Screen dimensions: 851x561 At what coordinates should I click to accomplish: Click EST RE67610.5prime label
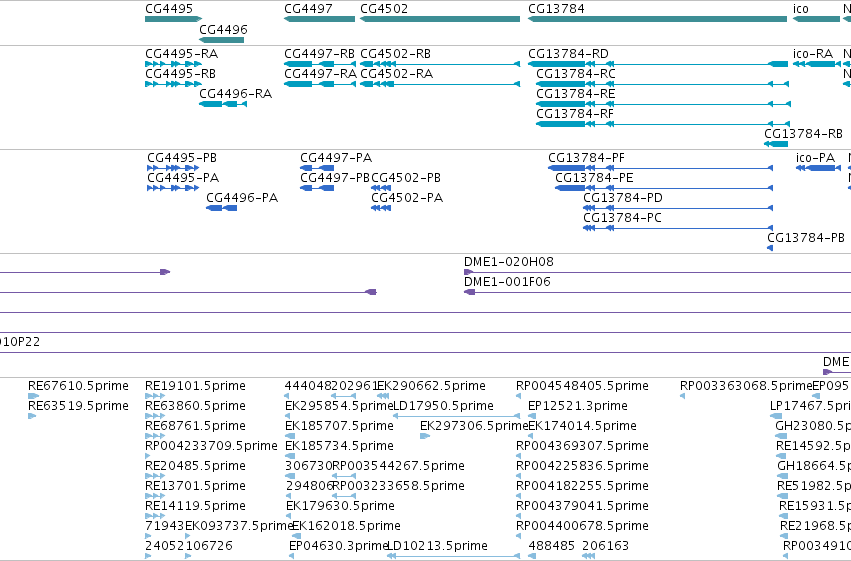[x=78, y=386]
